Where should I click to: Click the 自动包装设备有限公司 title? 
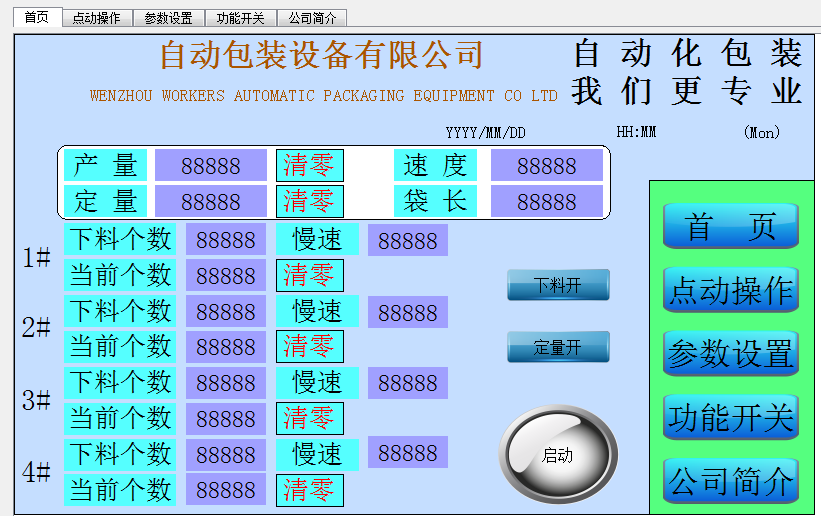321,55
